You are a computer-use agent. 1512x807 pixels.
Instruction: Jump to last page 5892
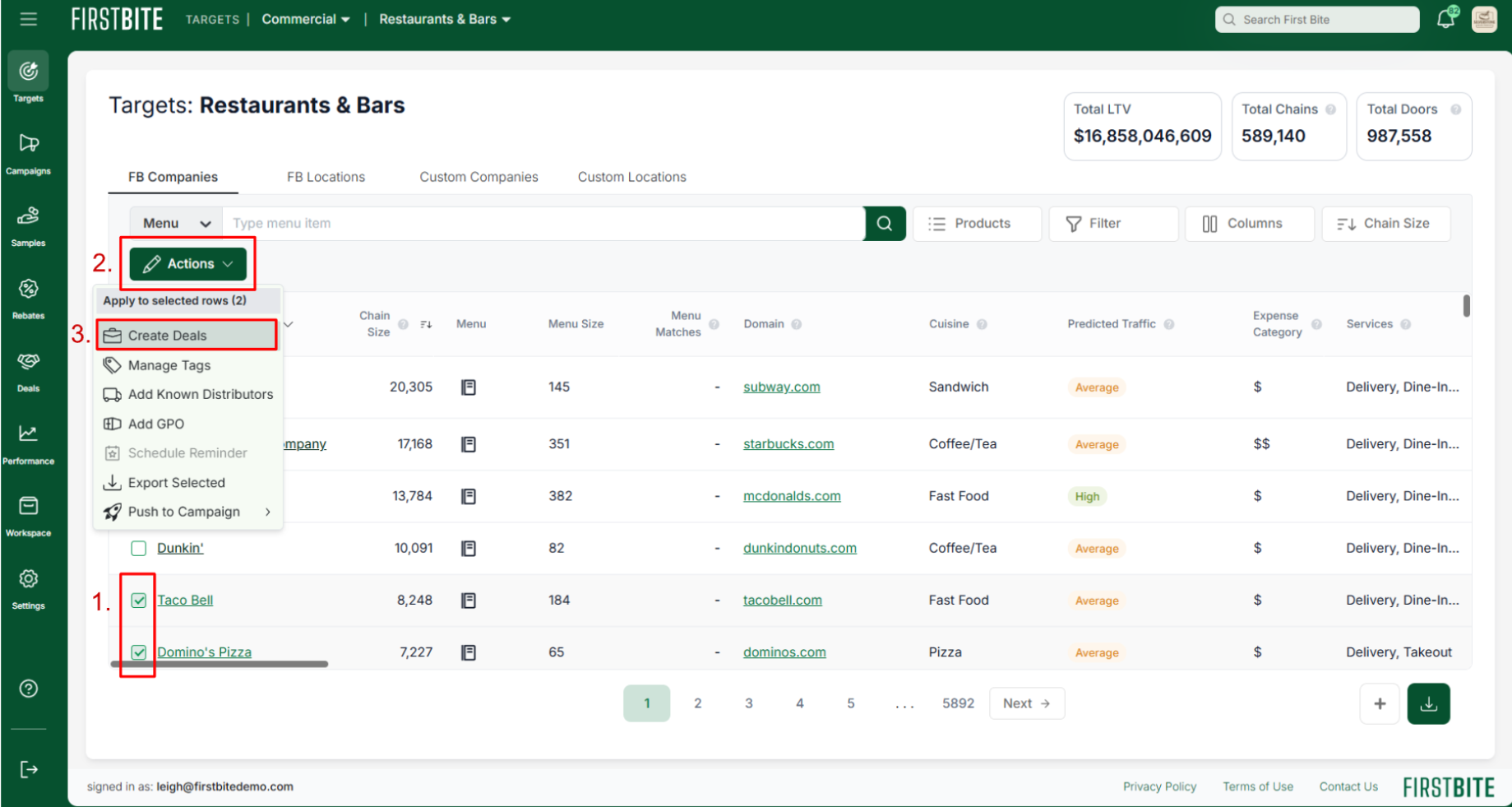(958, 704)
